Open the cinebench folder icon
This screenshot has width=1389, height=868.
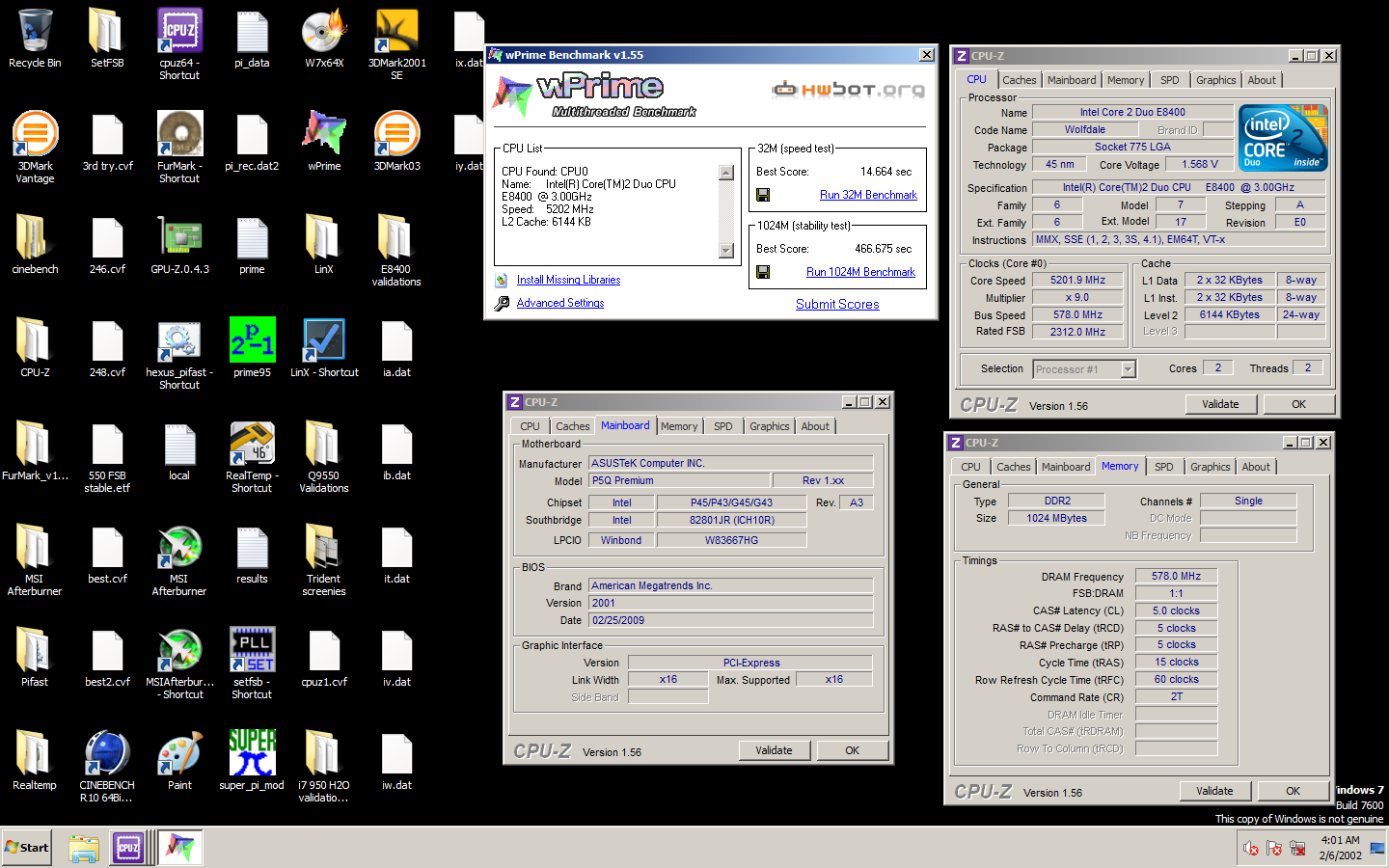click(x=35, y=245)
